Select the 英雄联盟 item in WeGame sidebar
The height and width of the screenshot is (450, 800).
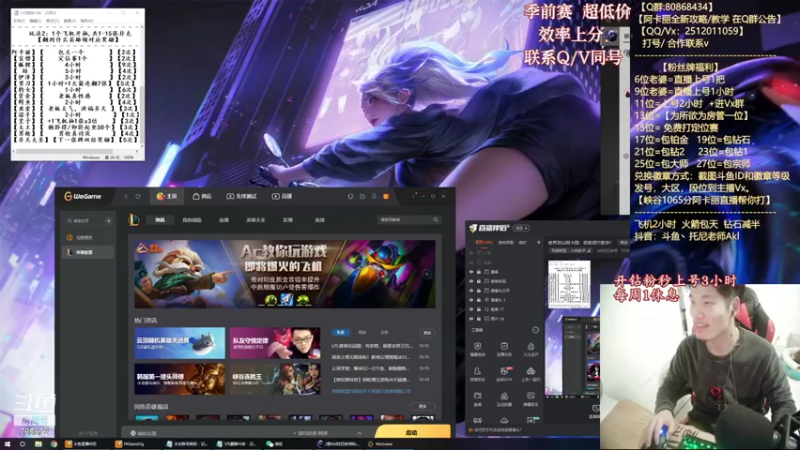pyautogui.click(x=88, y=252)
